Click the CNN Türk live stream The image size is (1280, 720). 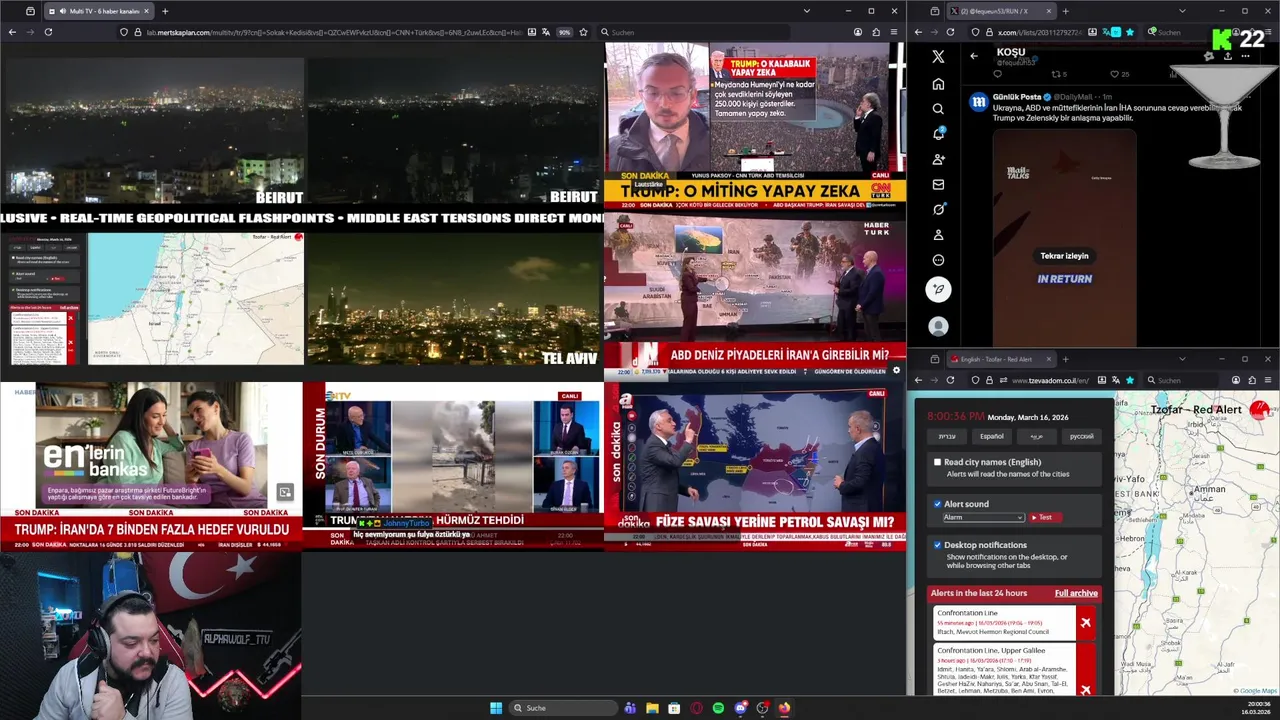(755, 125)
